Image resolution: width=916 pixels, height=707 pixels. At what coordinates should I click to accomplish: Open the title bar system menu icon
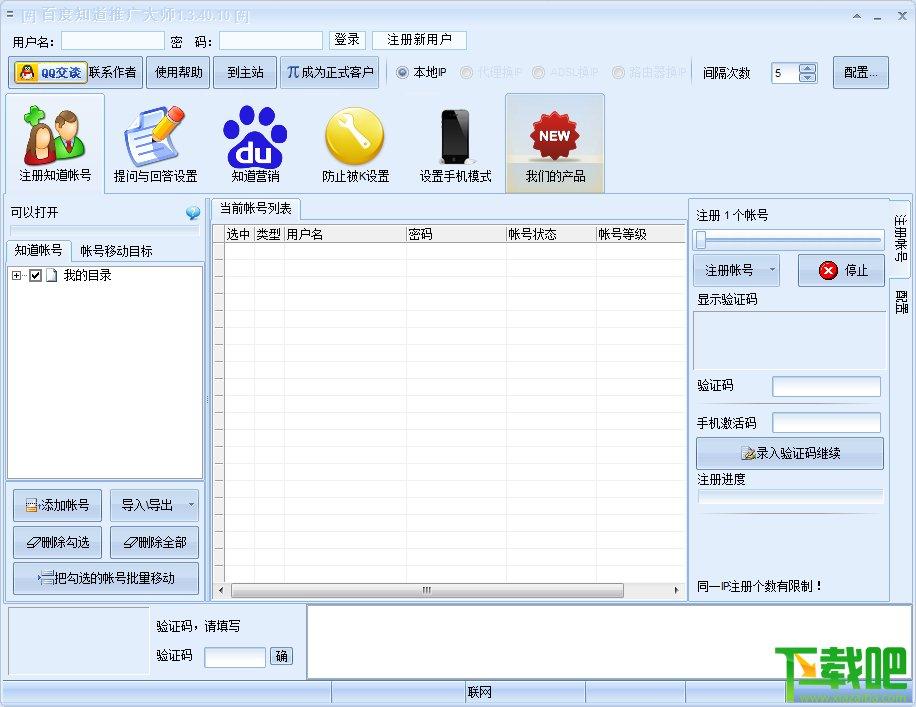coord(9,14)
